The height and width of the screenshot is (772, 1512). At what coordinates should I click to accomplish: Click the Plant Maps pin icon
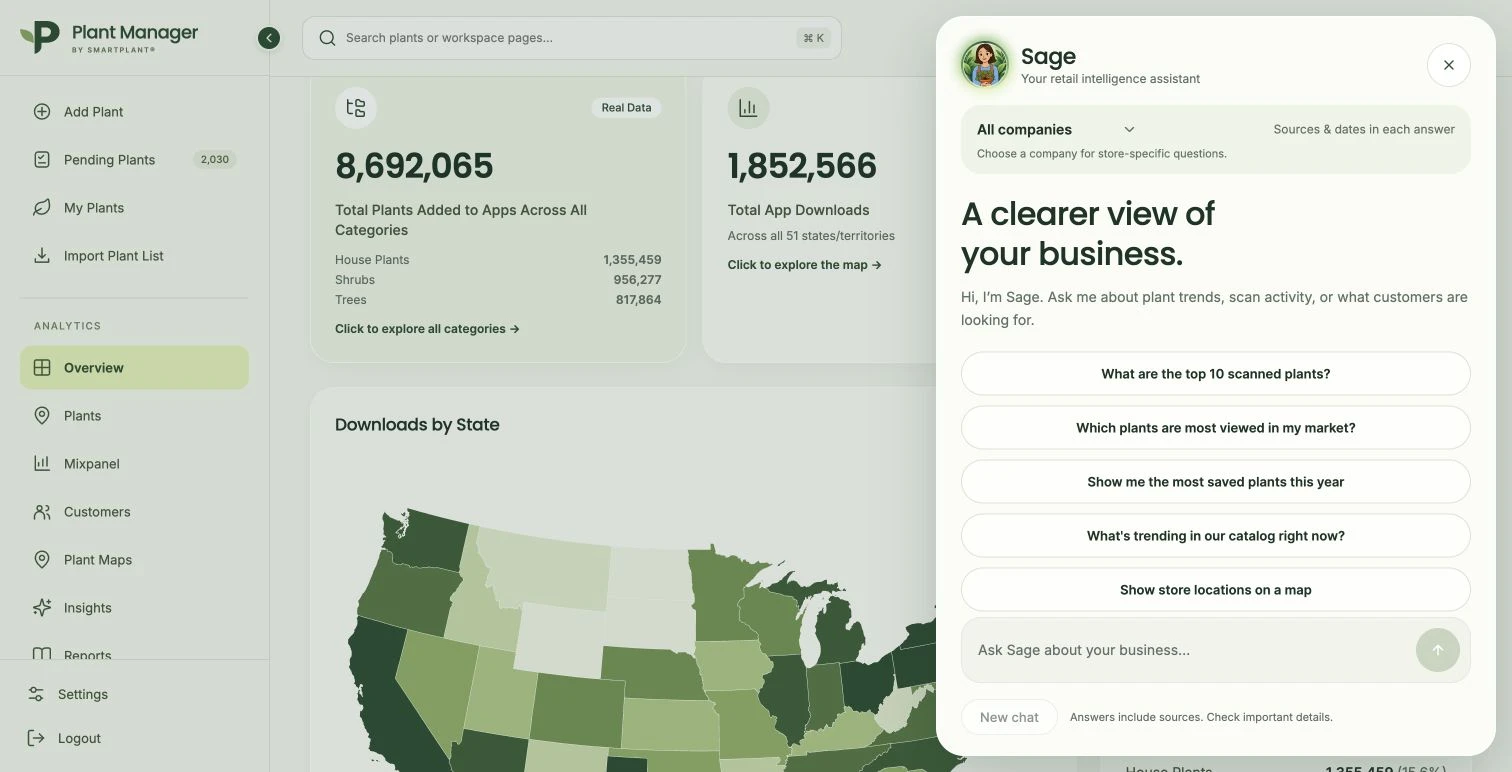42,560
